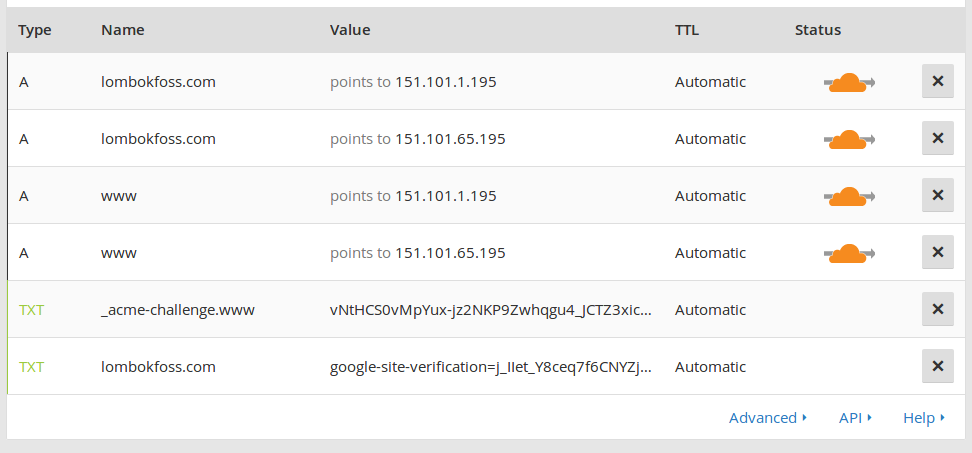Edit name www in 151.101.65.195 row
Image resolution: width=972 pixels, height=453 pixels.
(118, 253)
